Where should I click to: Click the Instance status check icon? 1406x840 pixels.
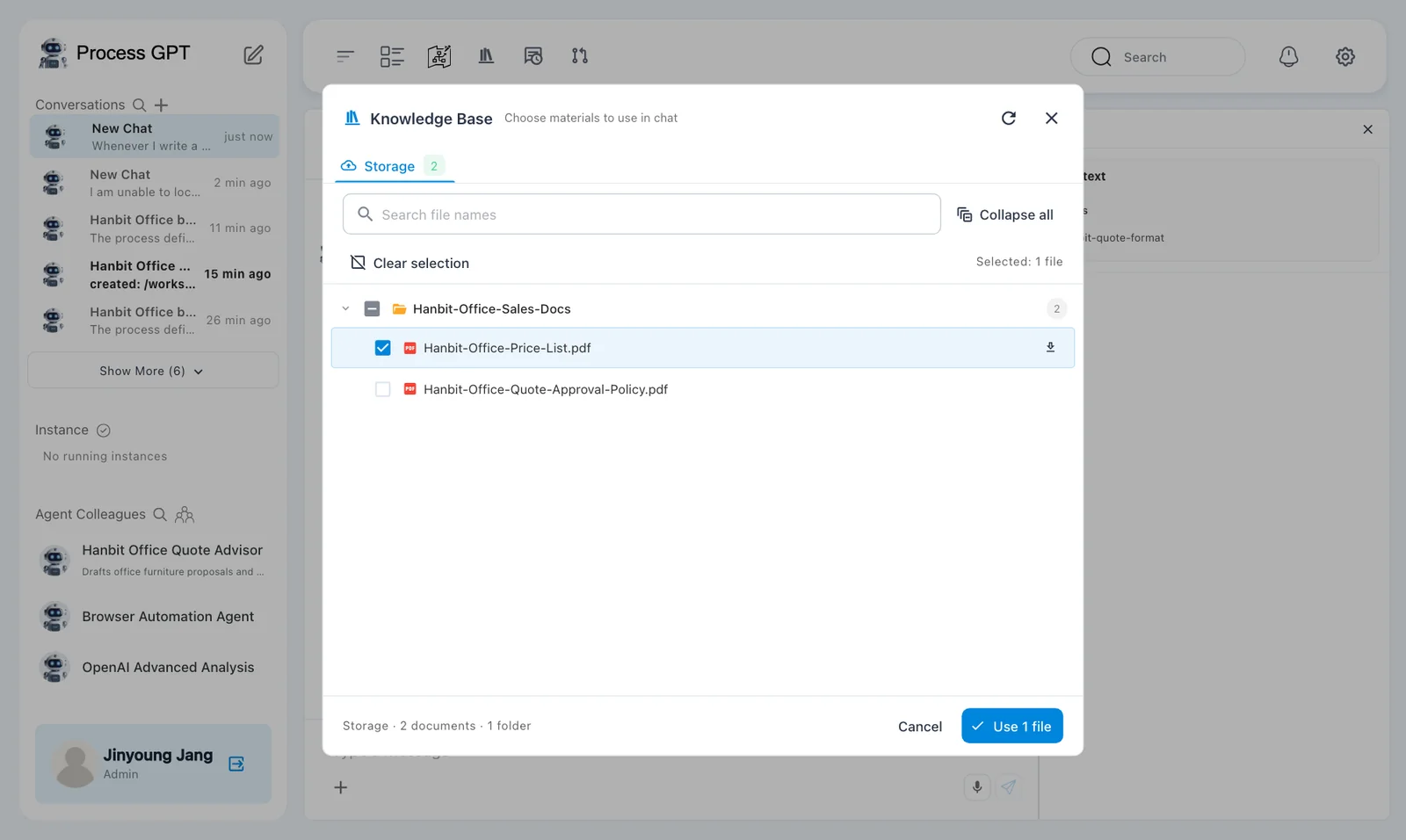pyautogui.click(x=104, y=431)
